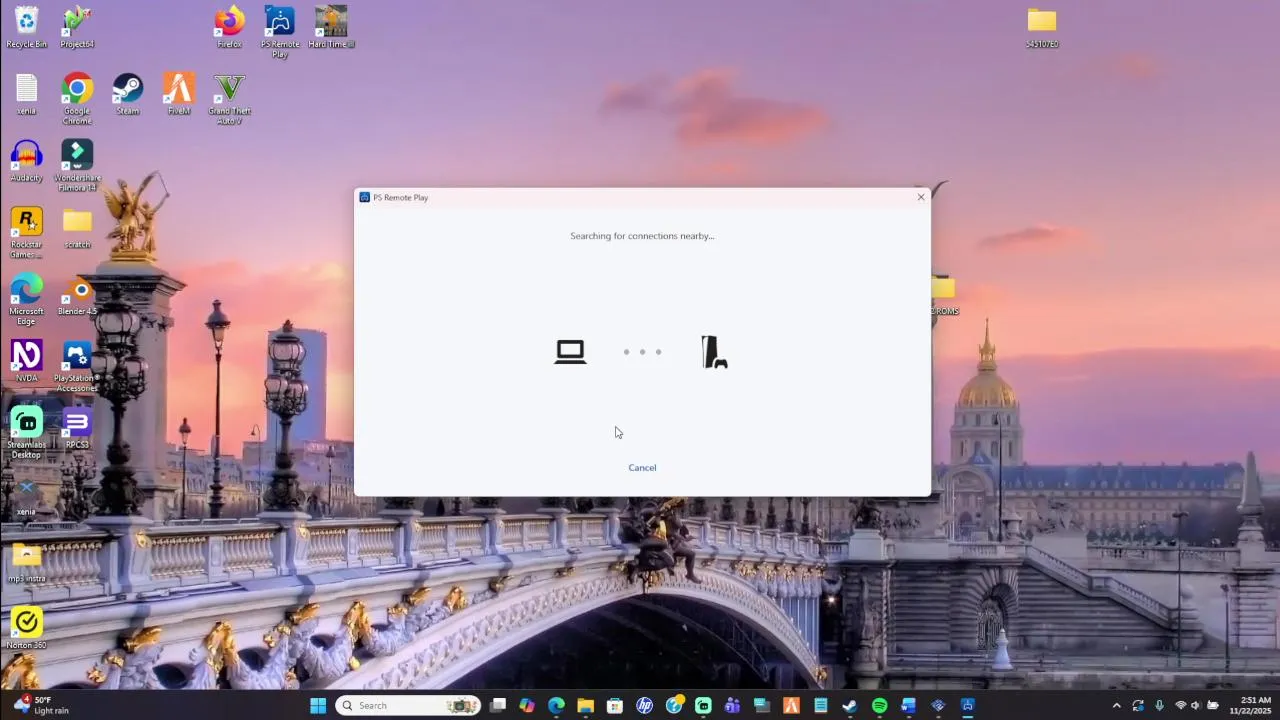Open the weather widget showing Light rain

[x=41, y=706]
